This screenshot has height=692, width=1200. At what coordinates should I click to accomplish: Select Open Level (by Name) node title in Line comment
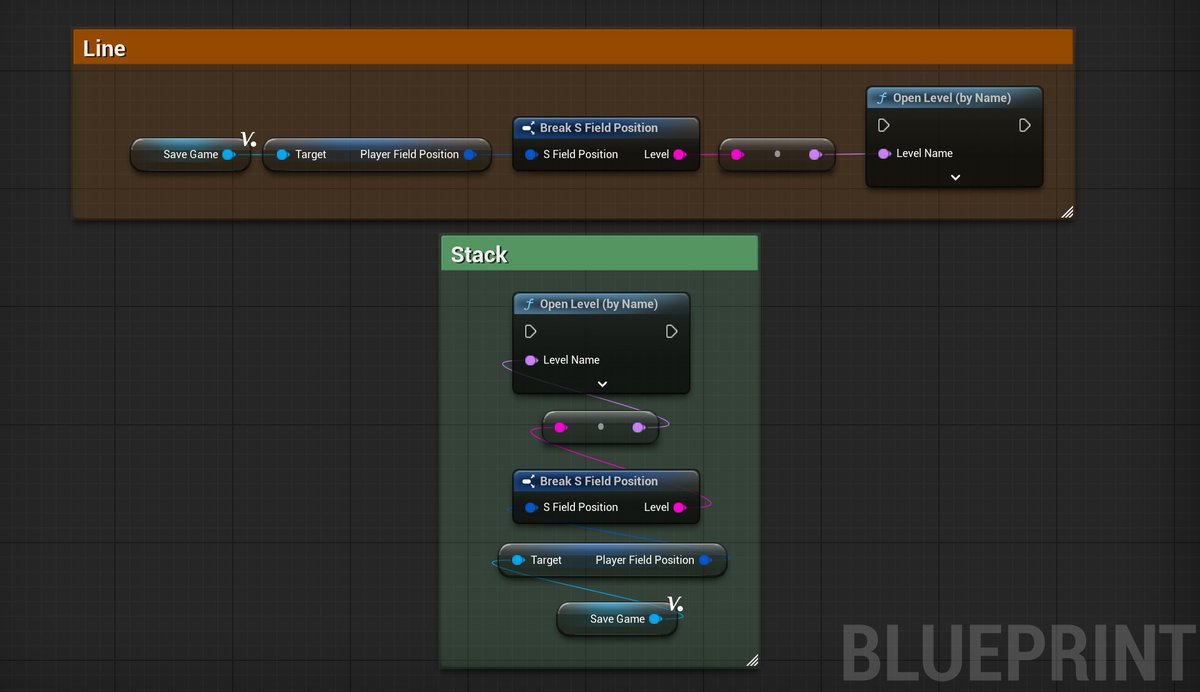tap(952, 98)
